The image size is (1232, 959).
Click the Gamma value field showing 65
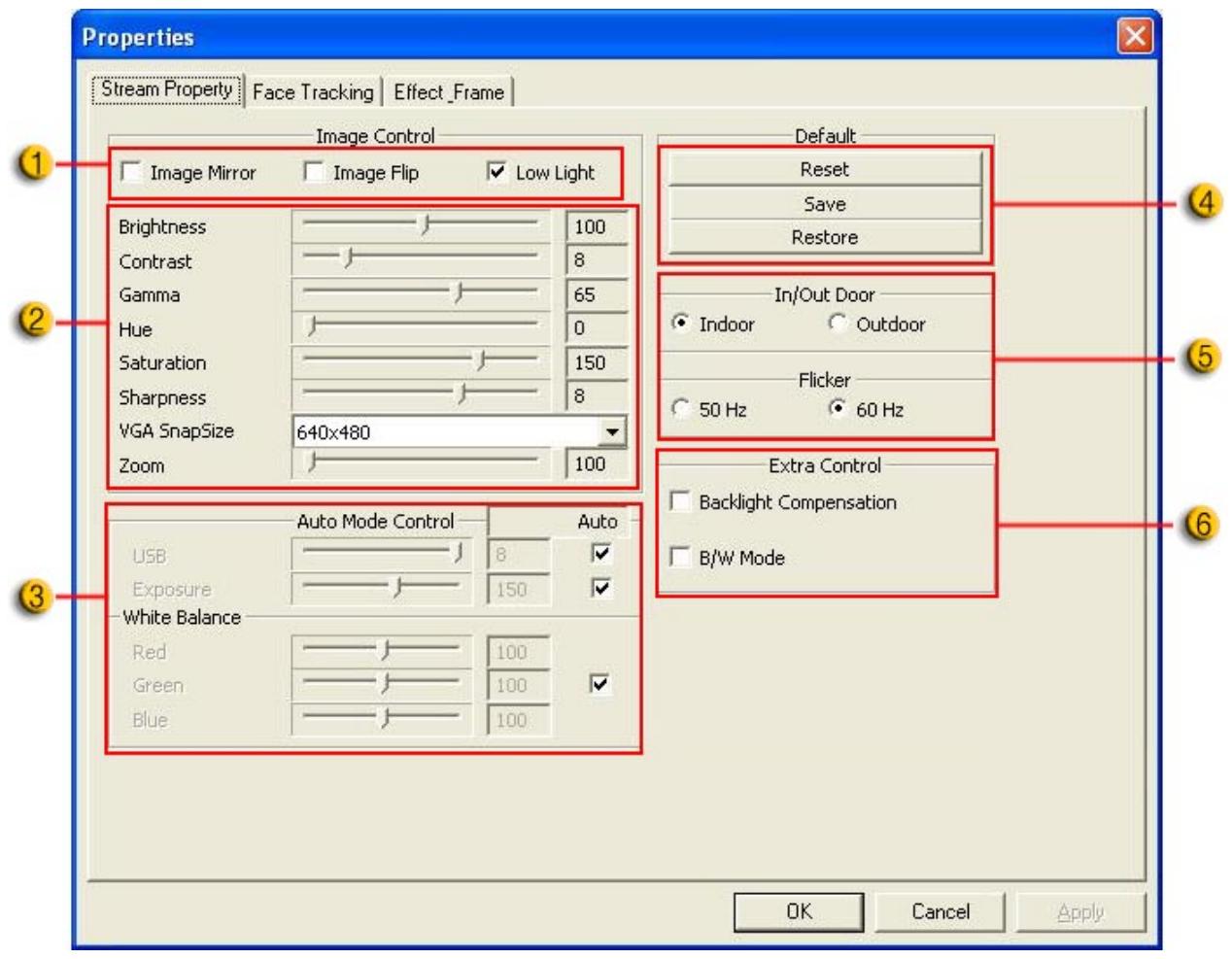(597, 294)
